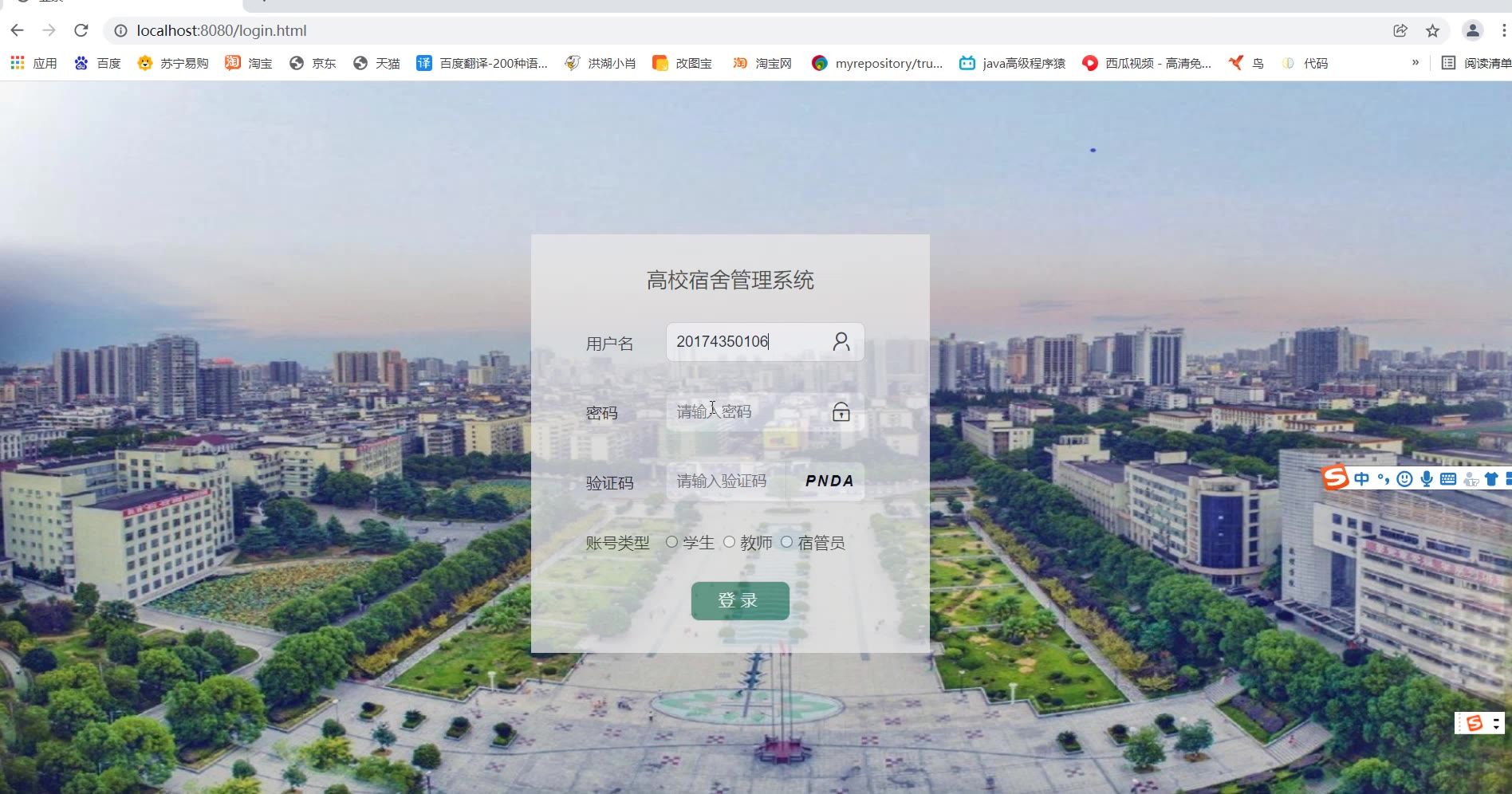
Task: Open the 京东 bookmark
Action: (x=313, y=63)
